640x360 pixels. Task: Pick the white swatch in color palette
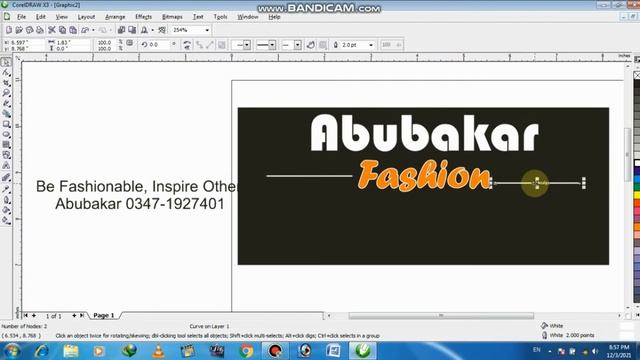637,163
